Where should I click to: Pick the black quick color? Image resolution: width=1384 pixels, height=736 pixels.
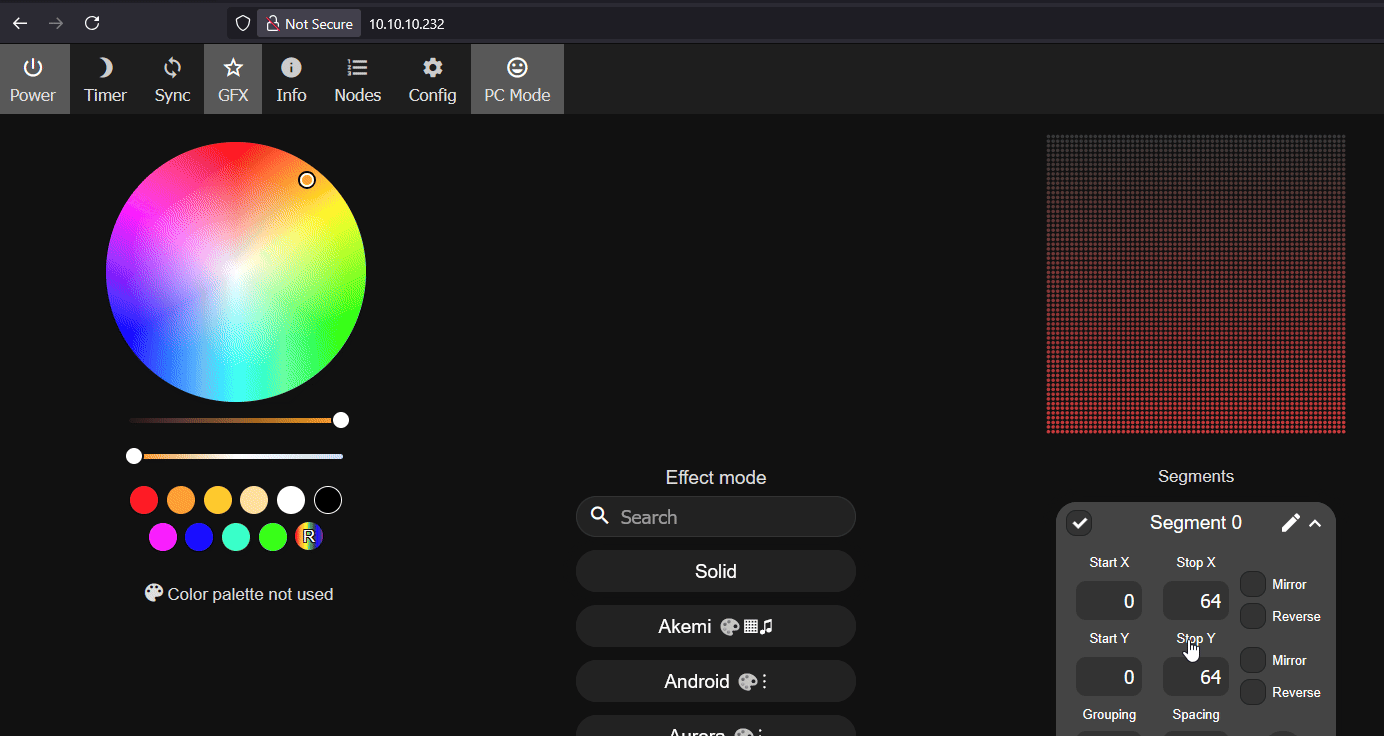point(328,500)
